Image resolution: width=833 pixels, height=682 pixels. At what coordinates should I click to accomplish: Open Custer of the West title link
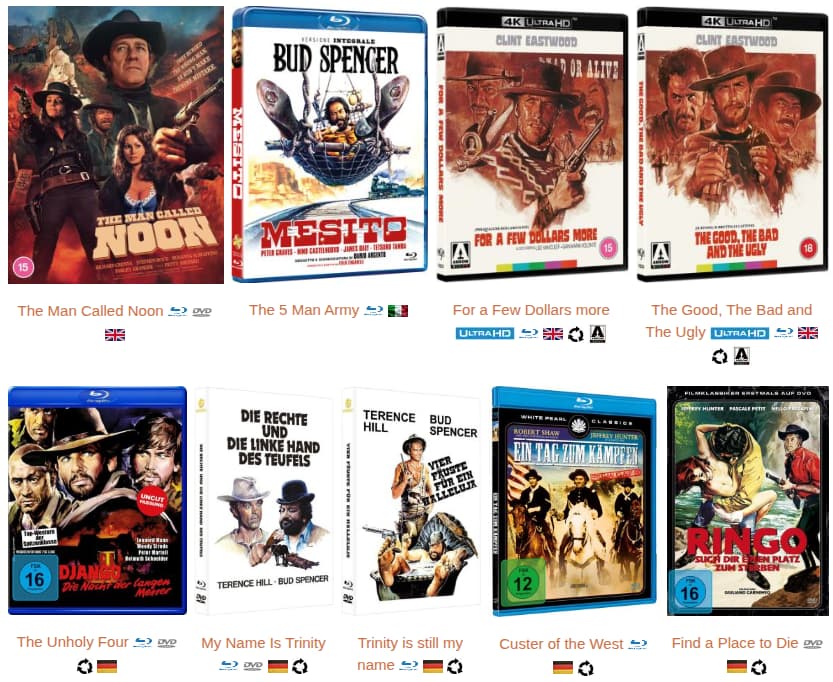561,644
